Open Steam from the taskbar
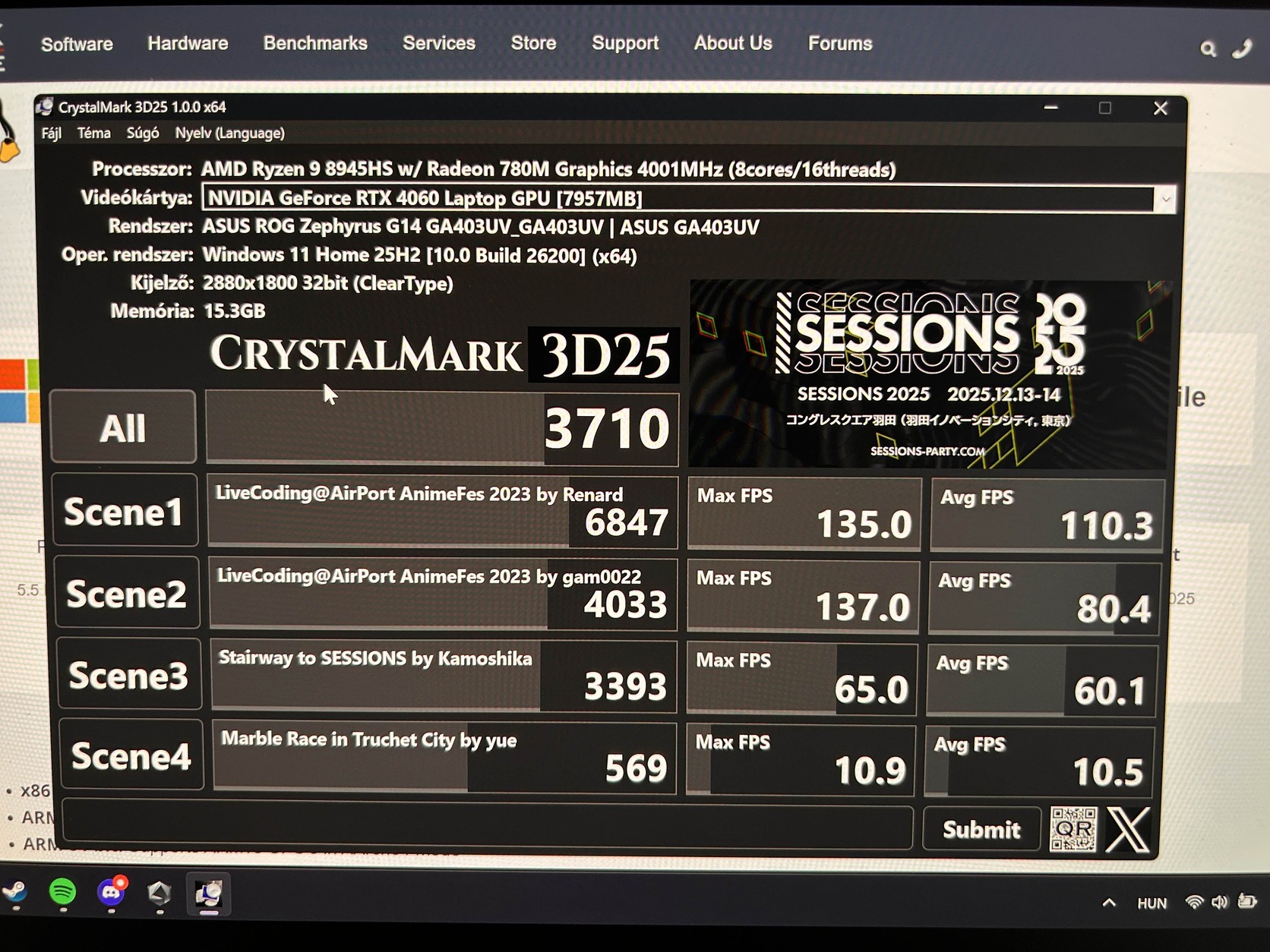This screenshot has height=952, width=1270. coord(15,893)
